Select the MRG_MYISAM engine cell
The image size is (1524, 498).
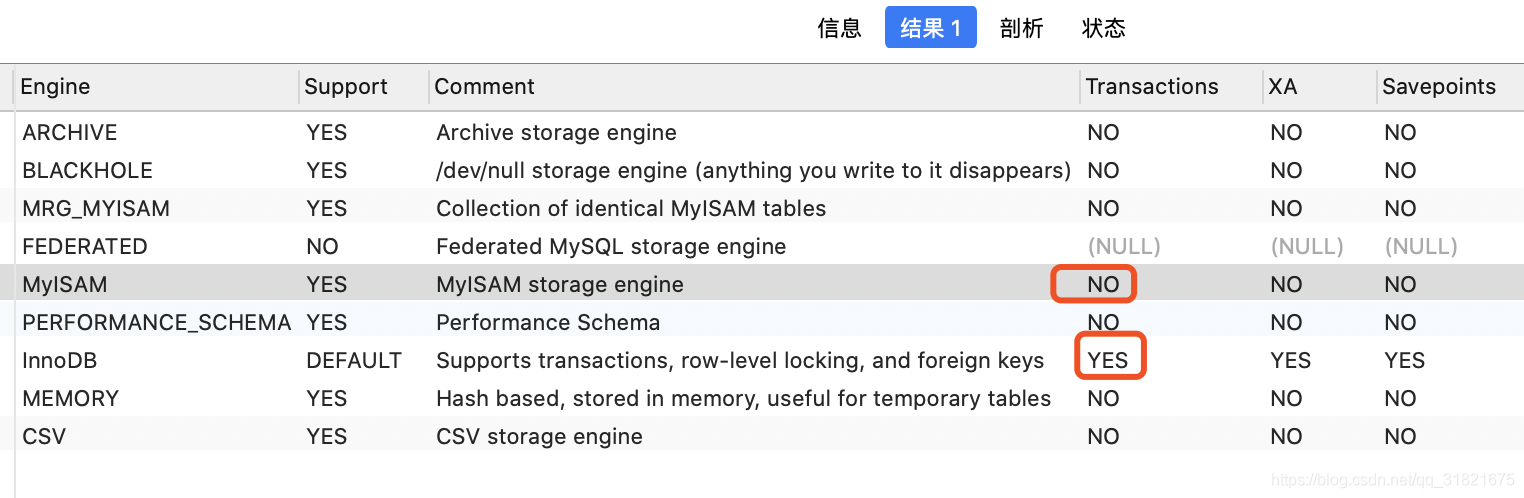[96, 209]
